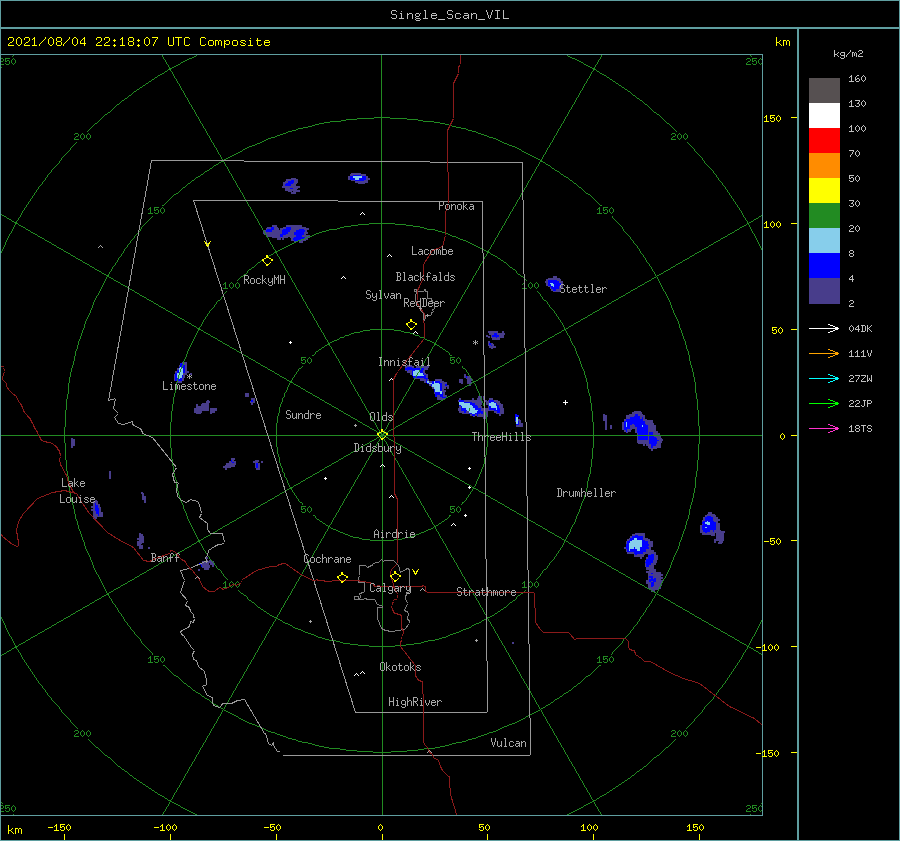Click the Strathmore town label

tap(486, 592)
